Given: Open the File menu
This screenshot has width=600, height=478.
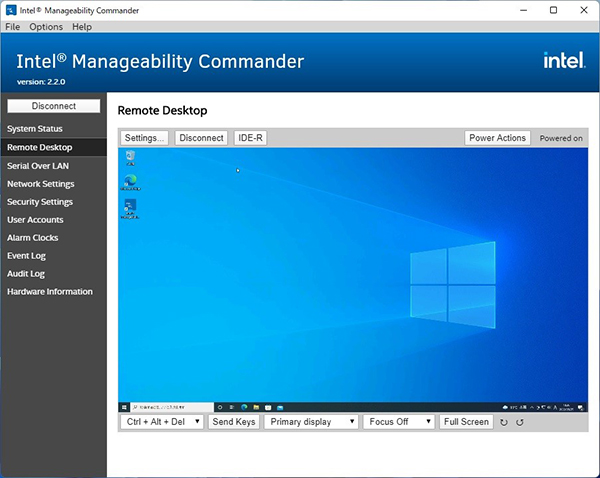Looking at the screenshot, I should pyautogui.click(x=12, y=27).
